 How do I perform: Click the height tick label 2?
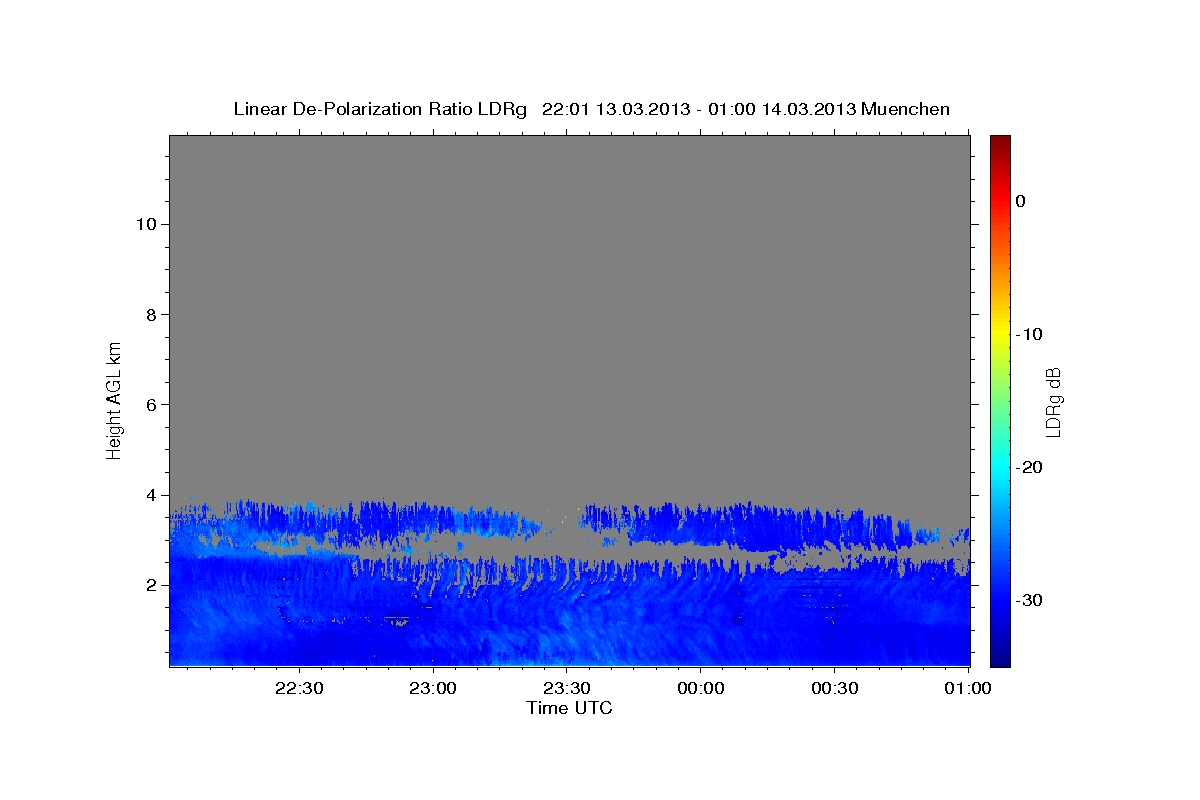(x=150, y=585)
